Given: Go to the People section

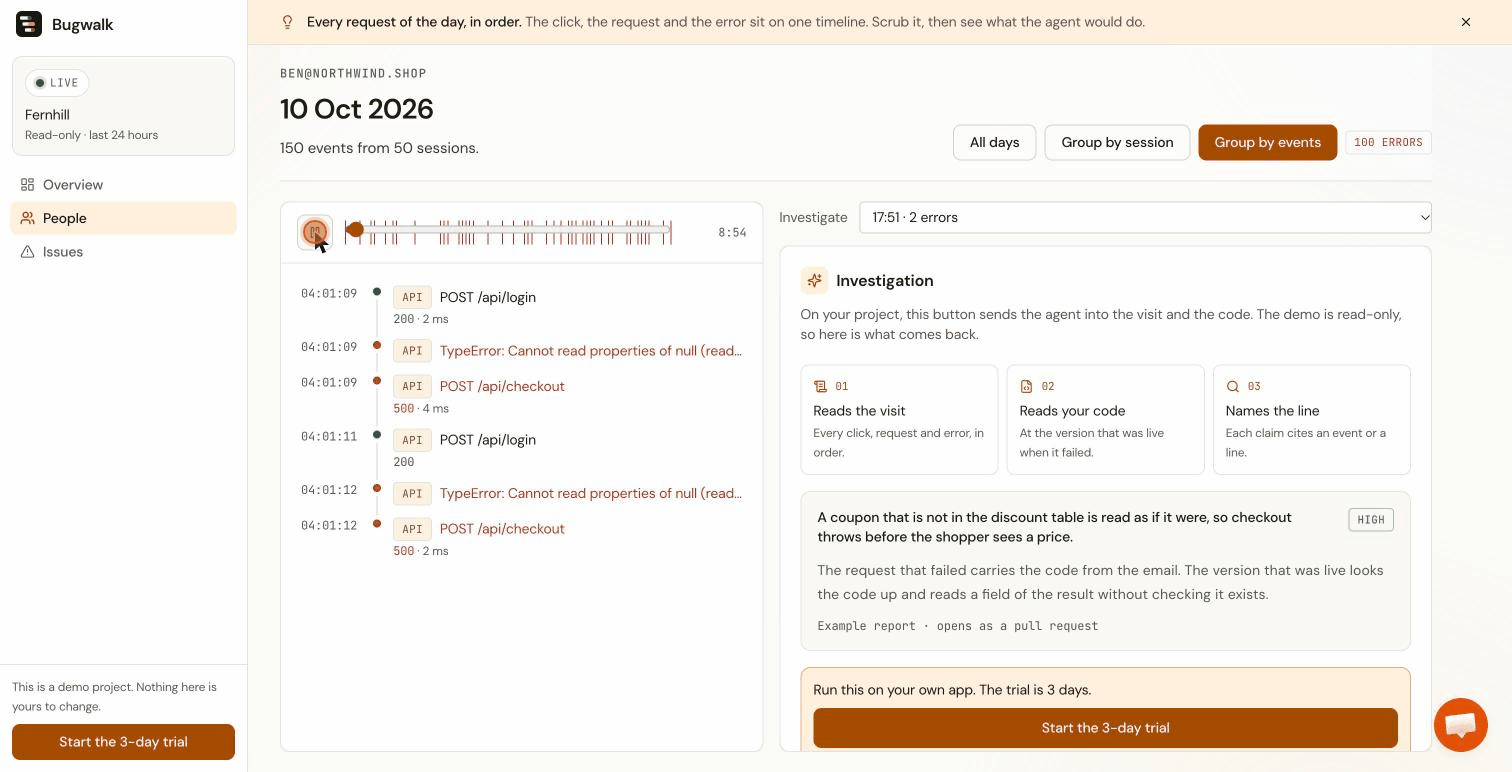Looking at the screenshot, I should tap(123, 218).
